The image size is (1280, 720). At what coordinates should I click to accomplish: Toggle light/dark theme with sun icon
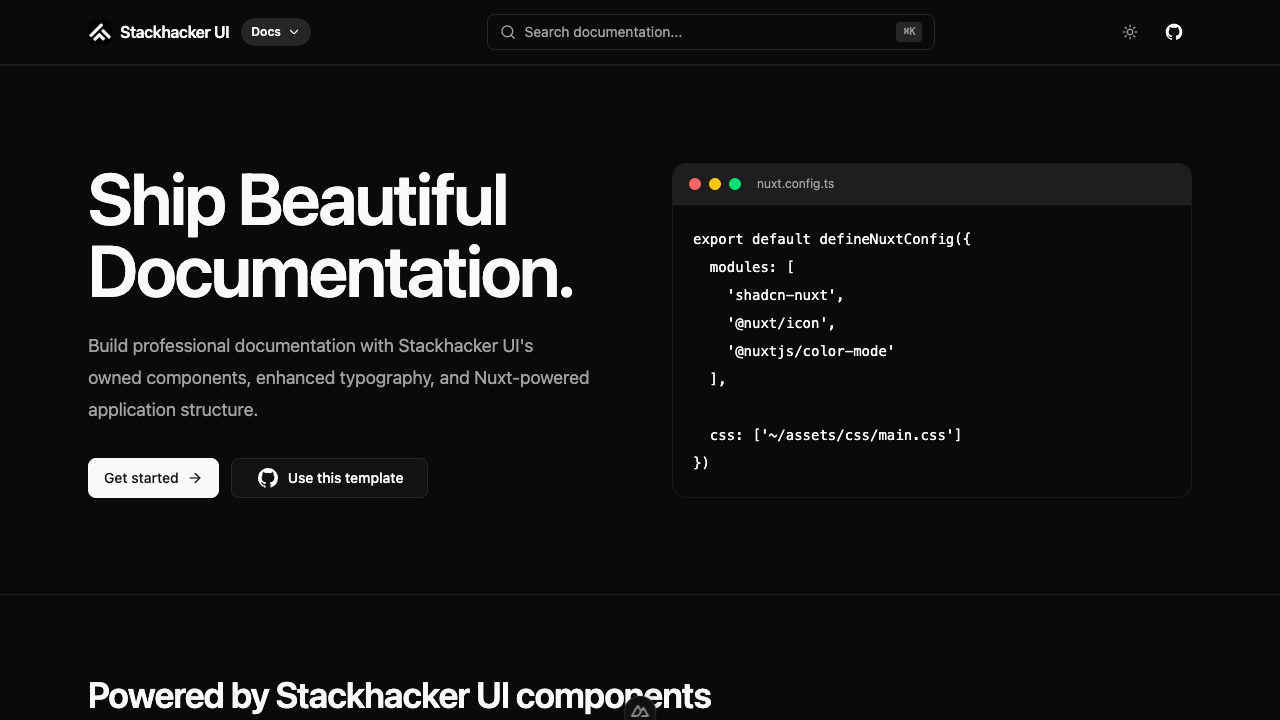(x=1130, y=32)
